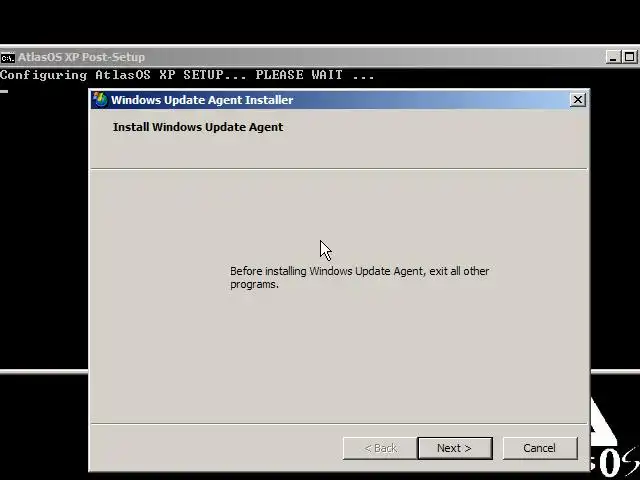
Task: Minimize the AtlasOS XP Post-Setup window
Action: [613, 57]
